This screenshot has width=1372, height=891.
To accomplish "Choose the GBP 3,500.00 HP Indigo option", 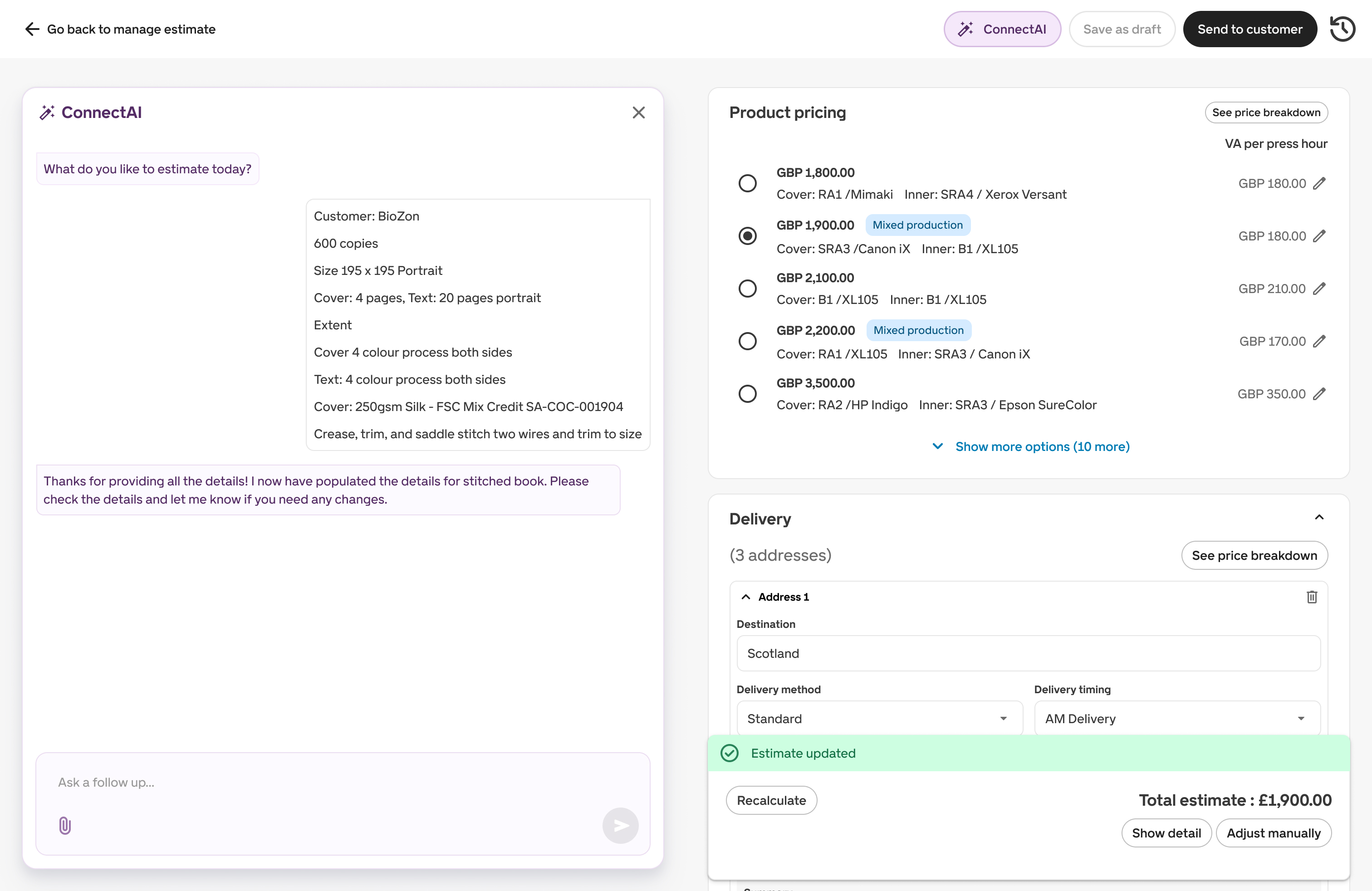I will pyautogui.click(x=747, y=394).
